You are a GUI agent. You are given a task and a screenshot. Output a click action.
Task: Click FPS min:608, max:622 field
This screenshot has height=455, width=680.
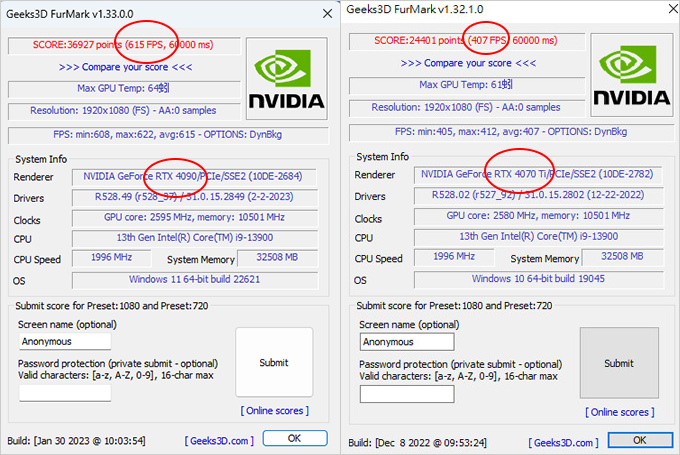tap(168, 135)
